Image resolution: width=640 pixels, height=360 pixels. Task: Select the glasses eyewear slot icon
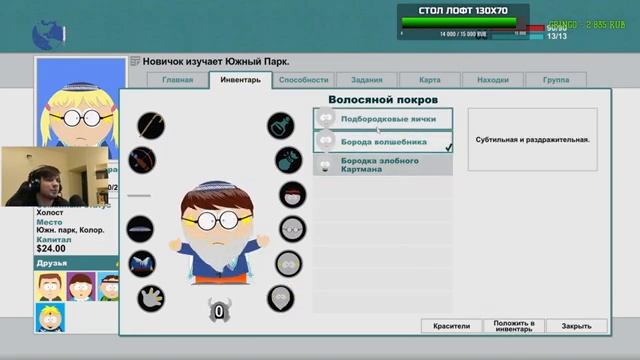pos(293,229)
